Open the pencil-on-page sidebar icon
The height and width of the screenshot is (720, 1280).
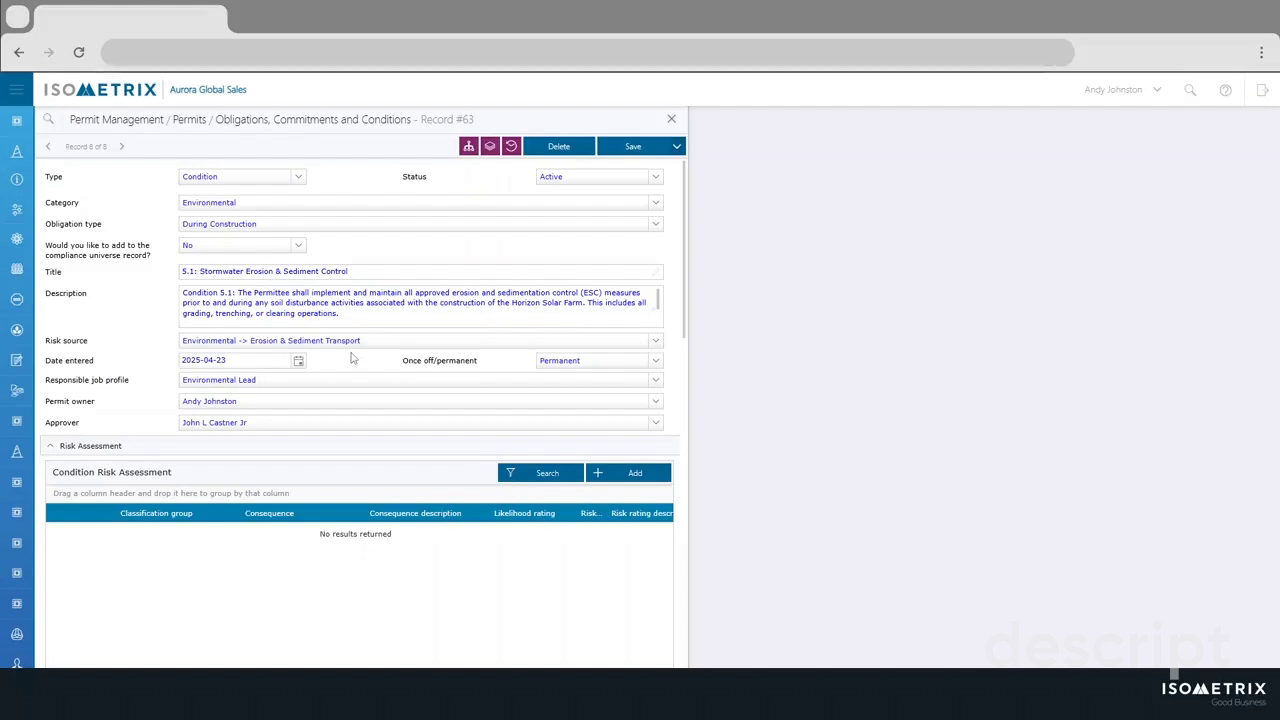[x=17, y=360]
